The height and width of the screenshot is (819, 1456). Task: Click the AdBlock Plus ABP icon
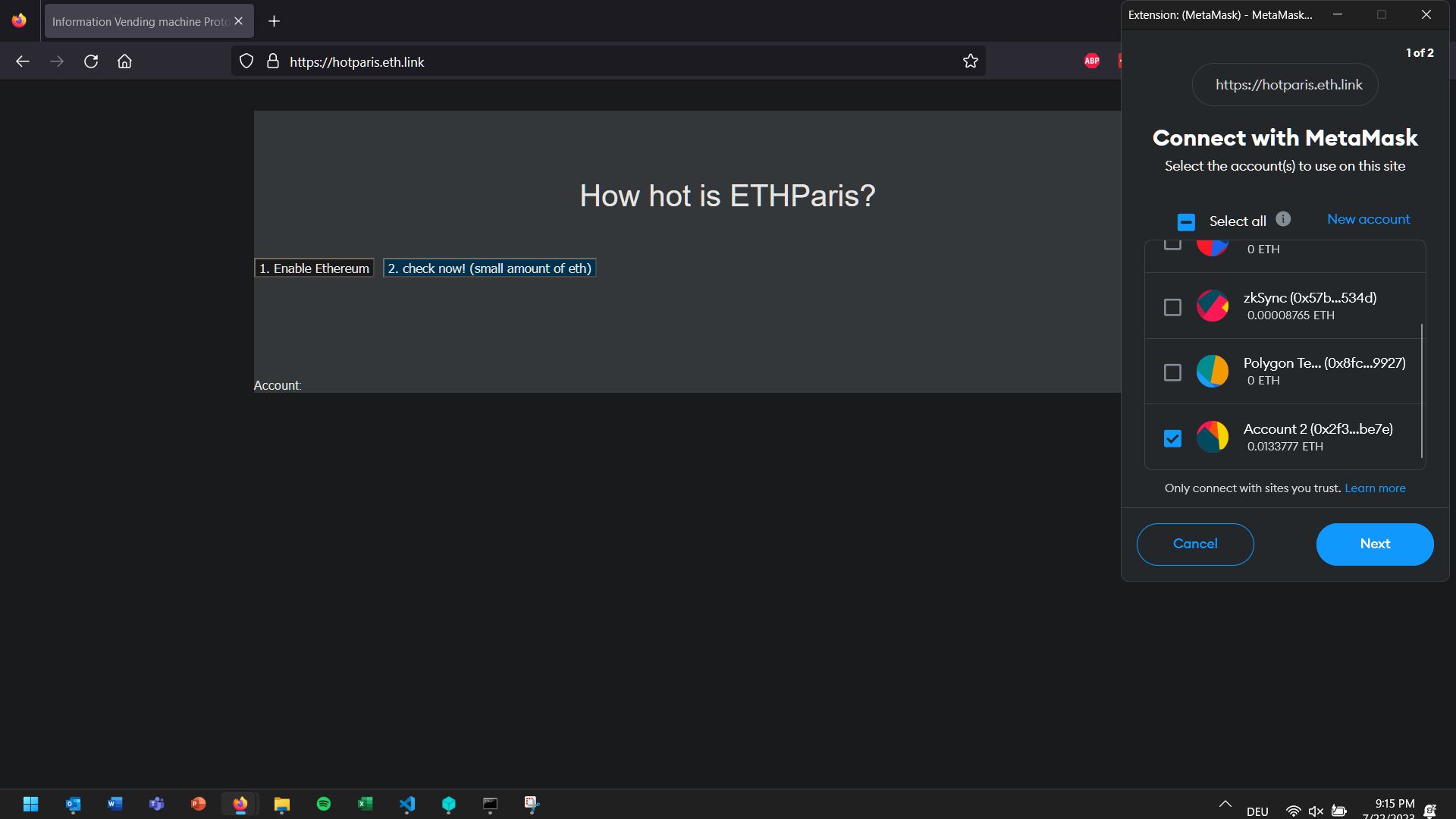coord(1092,61)
